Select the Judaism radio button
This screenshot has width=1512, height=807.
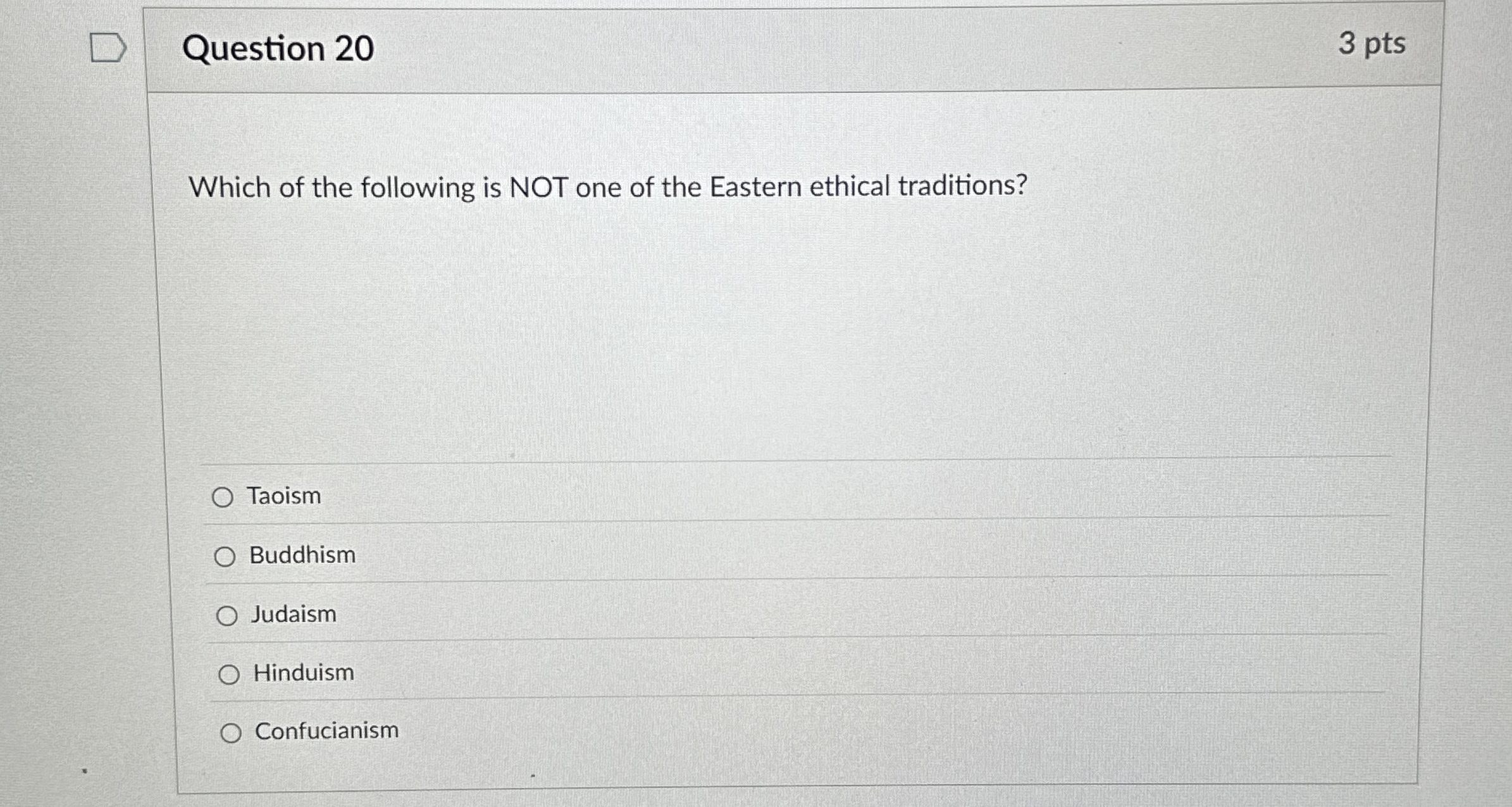[x=228, y=615]
